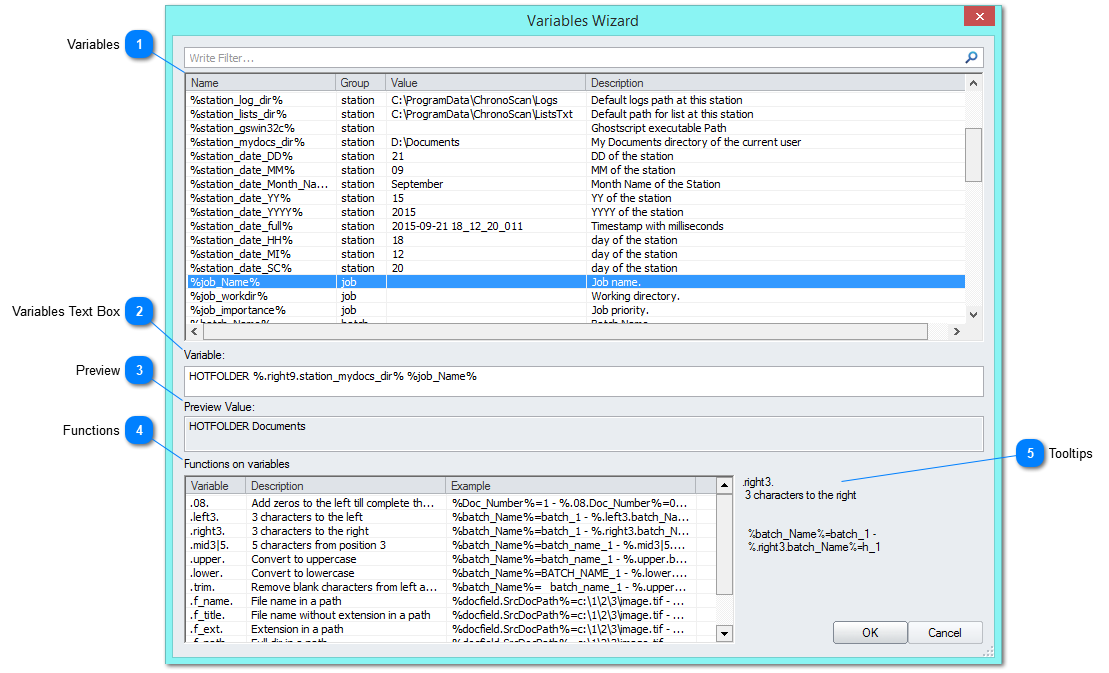Click the functions list scrollbar down arrow
This screenshot has height=673, width=1109.
click(x=722, y=632)
